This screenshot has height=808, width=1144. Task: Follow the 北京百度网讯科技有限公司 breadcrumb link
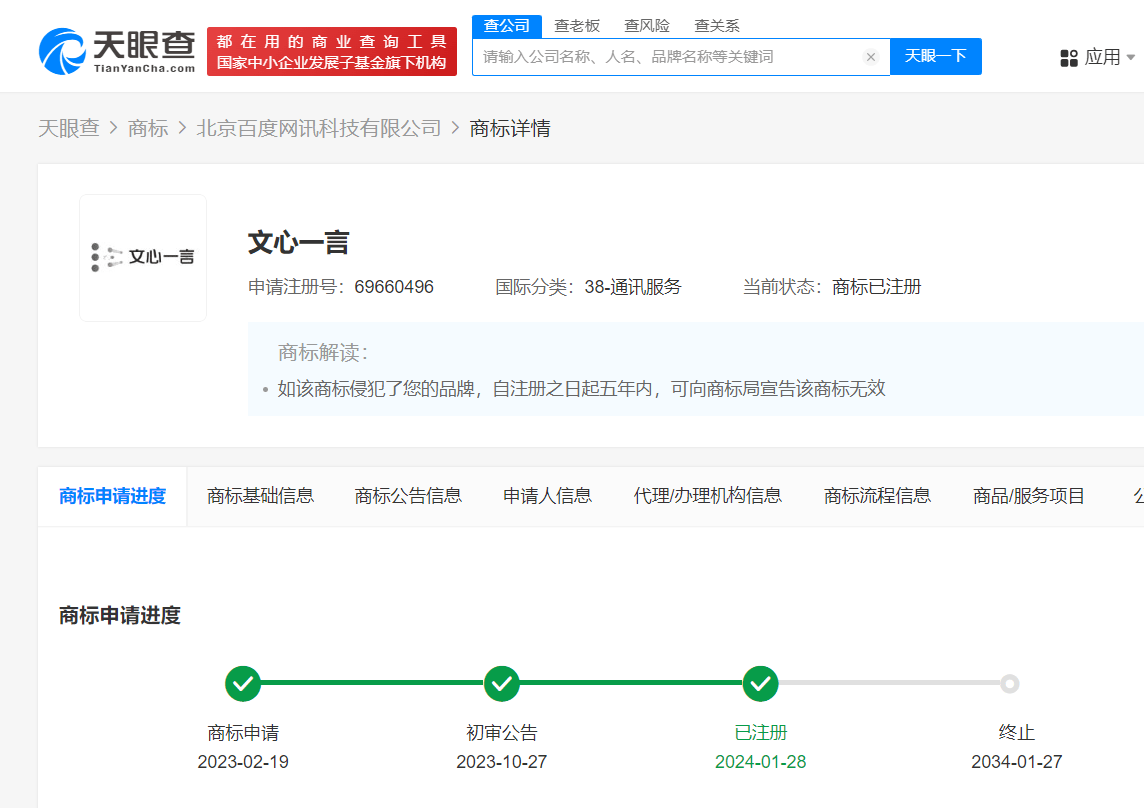pyautogui.click(x=318, y=128)
